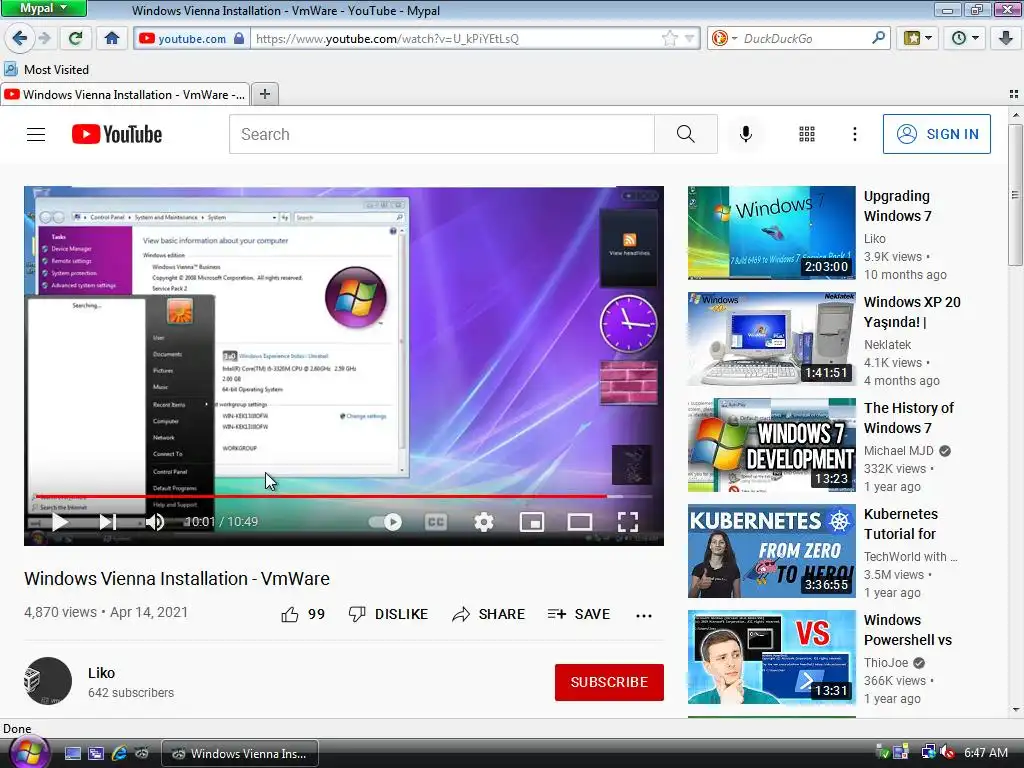This screenshot has width=1024, height=768.
Task: Open the Michael MJD channel name
Action: tap(899, 451)
